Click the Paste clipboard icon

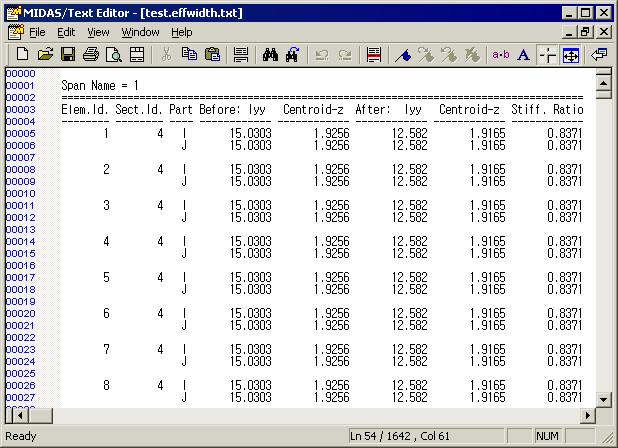[x=212, y=54]
